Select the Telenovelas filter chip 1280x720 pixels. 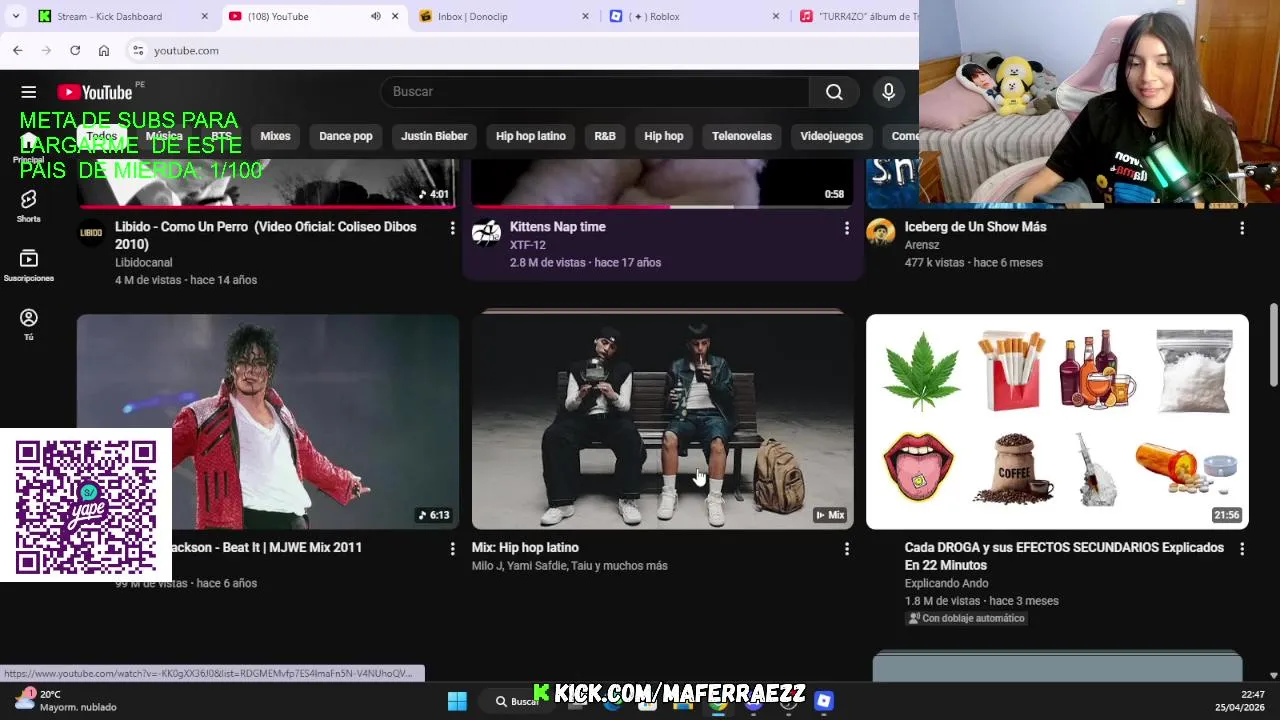pos(742,136)
